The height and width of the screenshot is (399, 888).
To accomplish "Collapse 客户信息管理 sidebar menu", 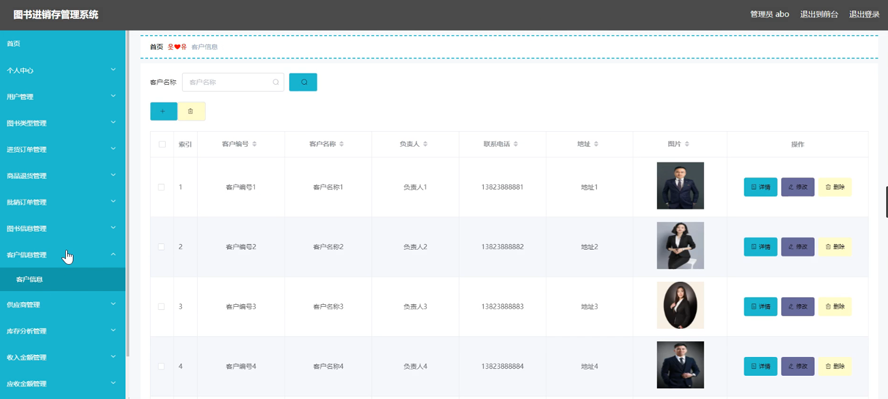I will (x=62, y=255).
